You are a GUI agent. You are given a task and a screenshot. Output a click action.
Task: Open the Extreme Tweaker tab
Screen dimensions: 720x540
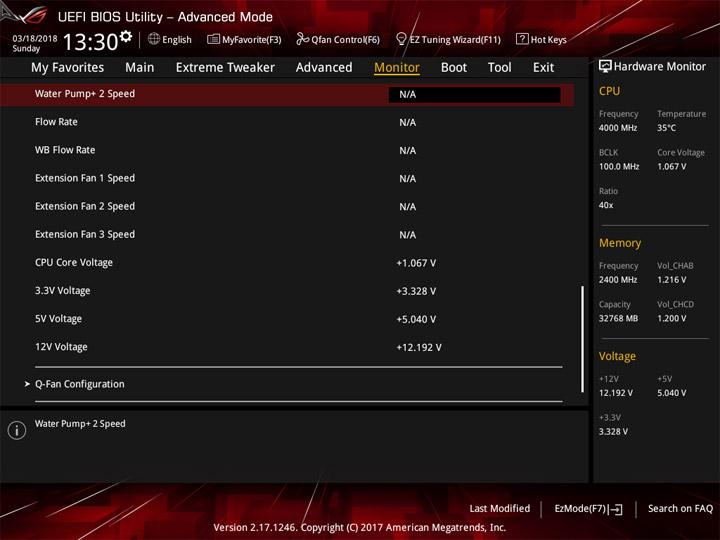pyautogui.click(x=225, y=68)
